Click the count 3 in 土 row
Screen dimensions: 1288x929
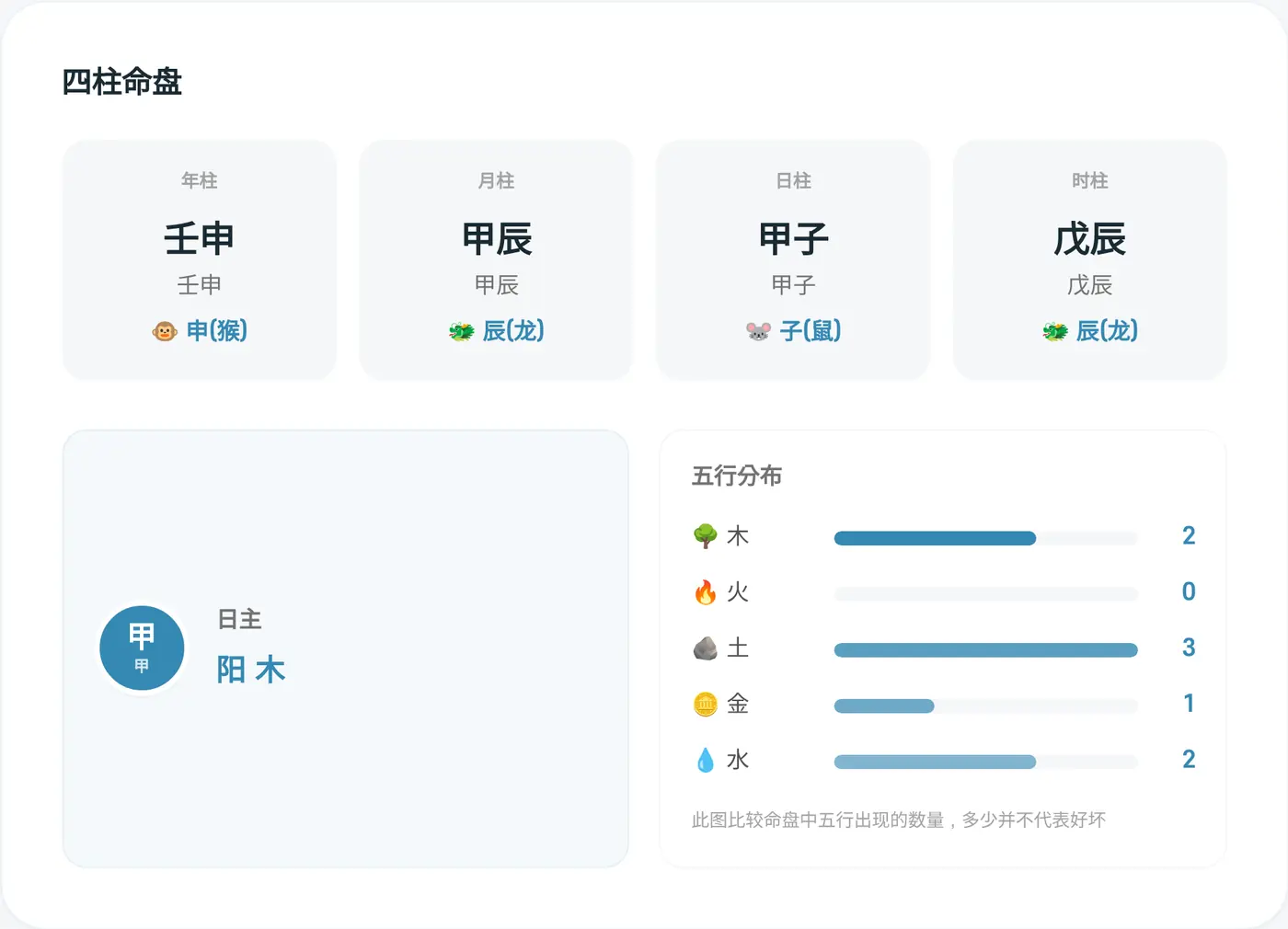pos(1189,648)
